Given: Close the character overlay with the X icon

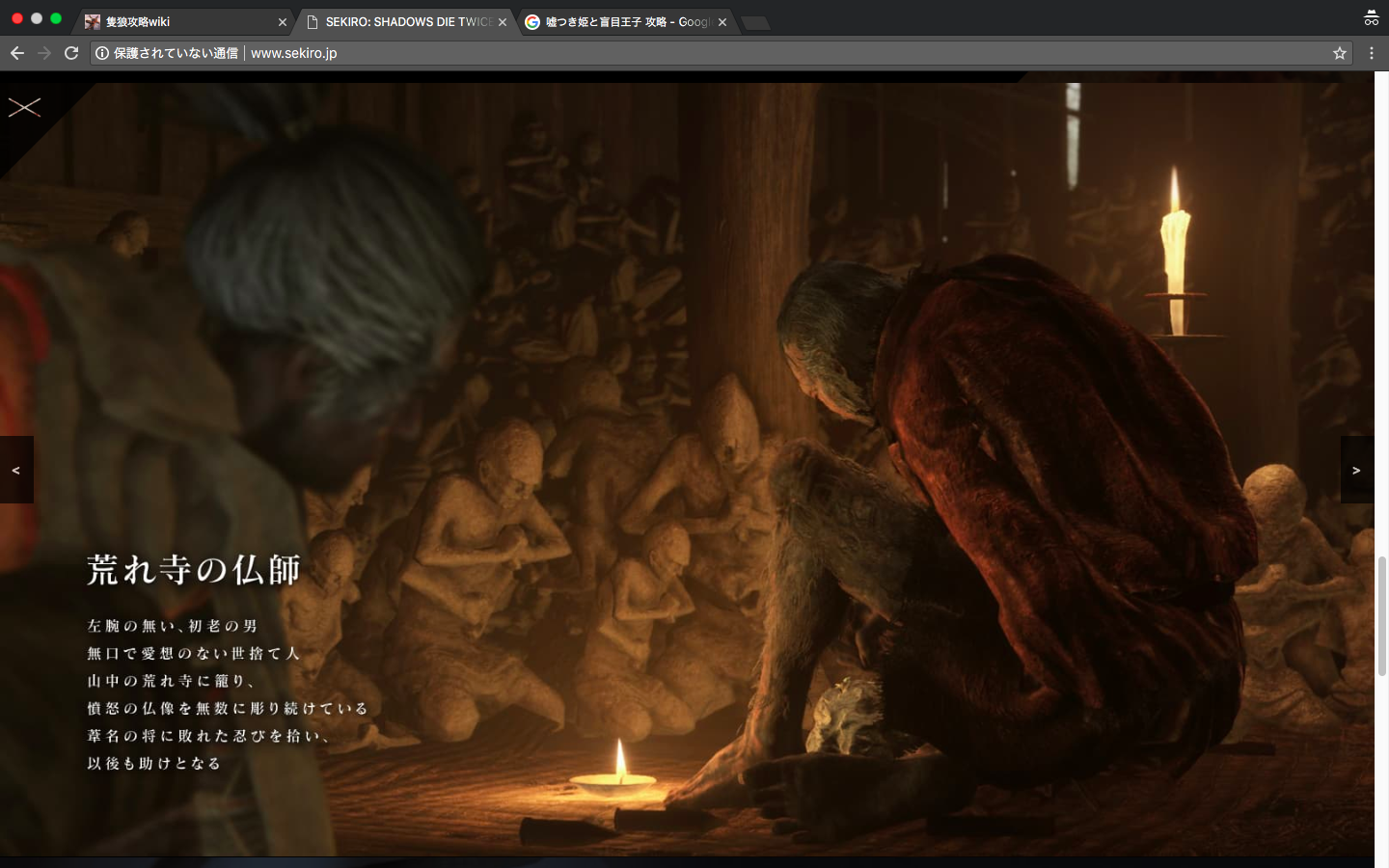Looking at the screenshot, I should [x=24, y=107].
